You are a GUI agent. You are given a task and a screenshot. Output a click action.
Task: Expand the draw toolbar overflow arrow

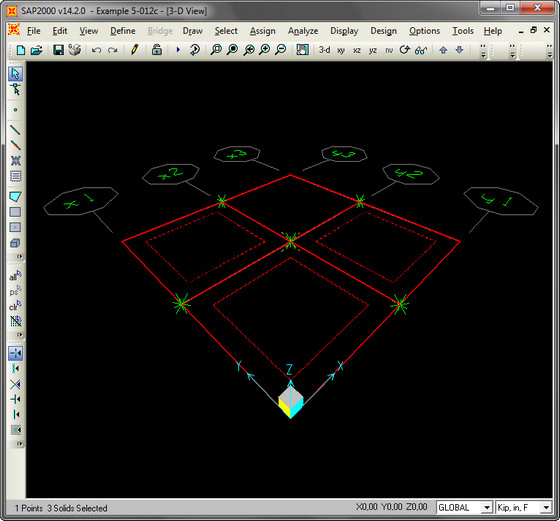coord(19,256)
